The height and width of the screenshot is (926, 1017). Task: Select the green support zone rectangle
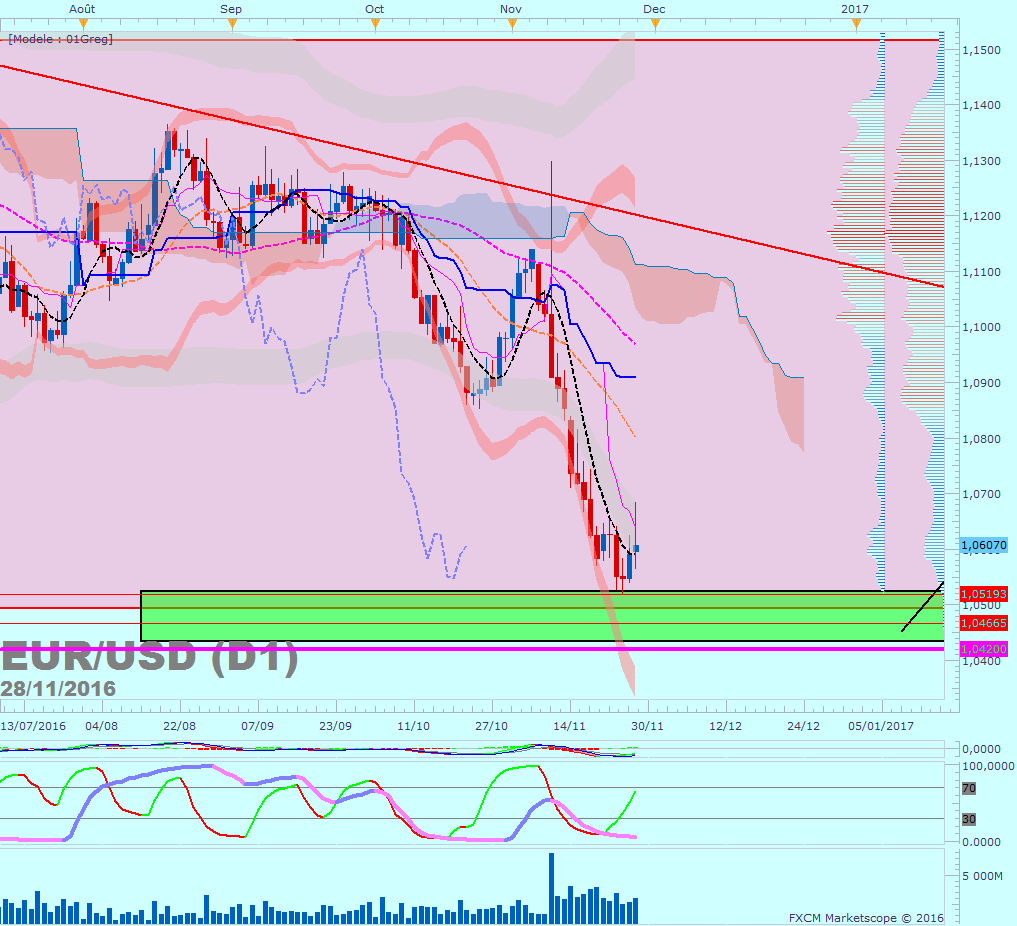(x=542, y=616)
